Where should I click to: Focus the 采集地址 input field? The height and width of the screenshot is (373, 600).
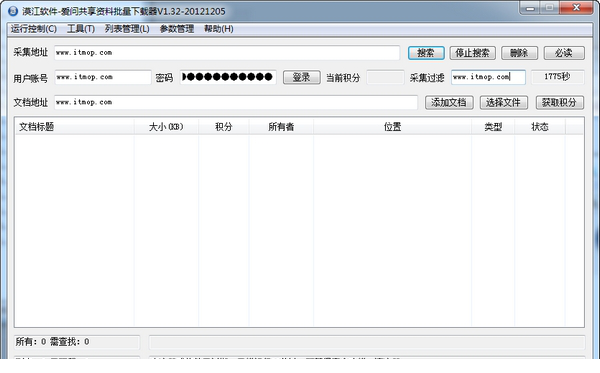[227, 53]
